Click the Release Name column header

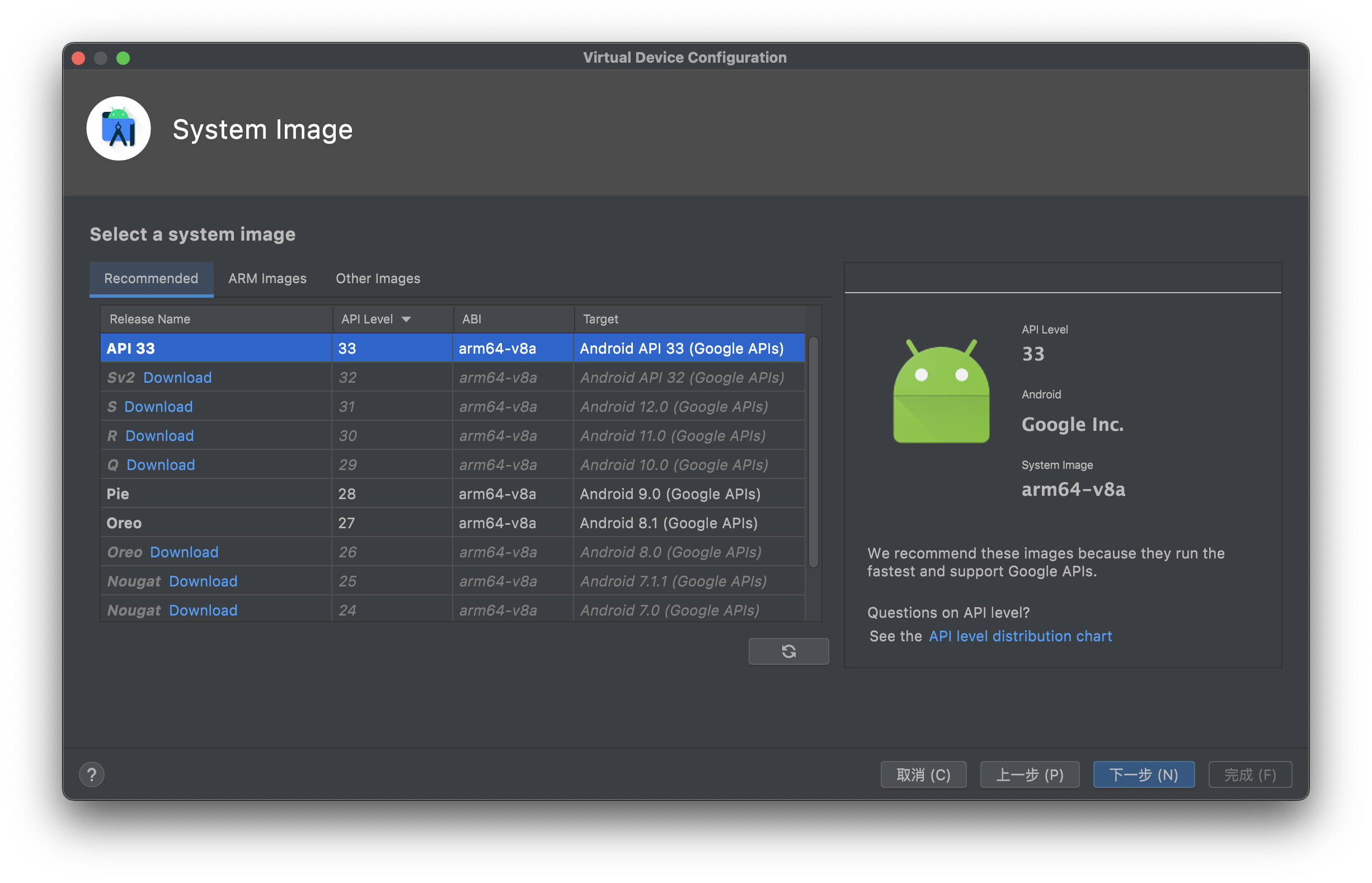[x=216, y=319]
